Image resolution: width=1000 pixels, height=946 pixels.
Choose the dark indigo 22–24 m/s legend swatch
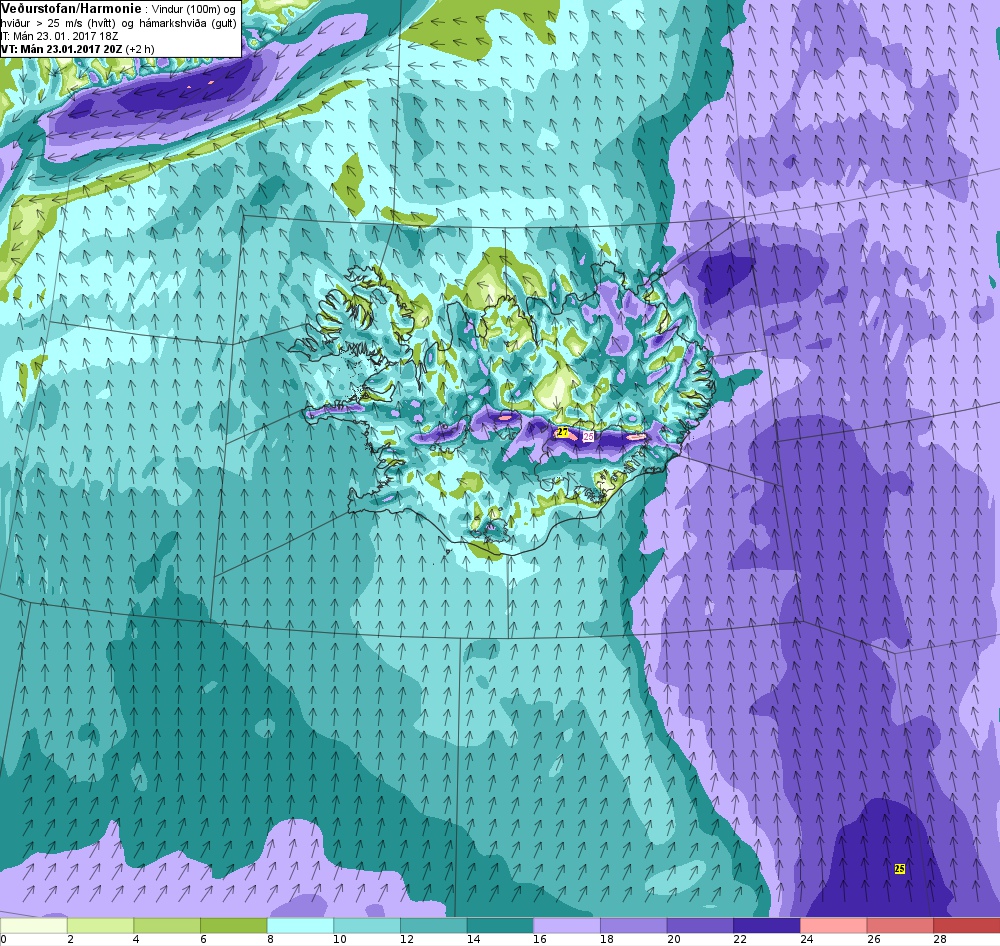767,926
